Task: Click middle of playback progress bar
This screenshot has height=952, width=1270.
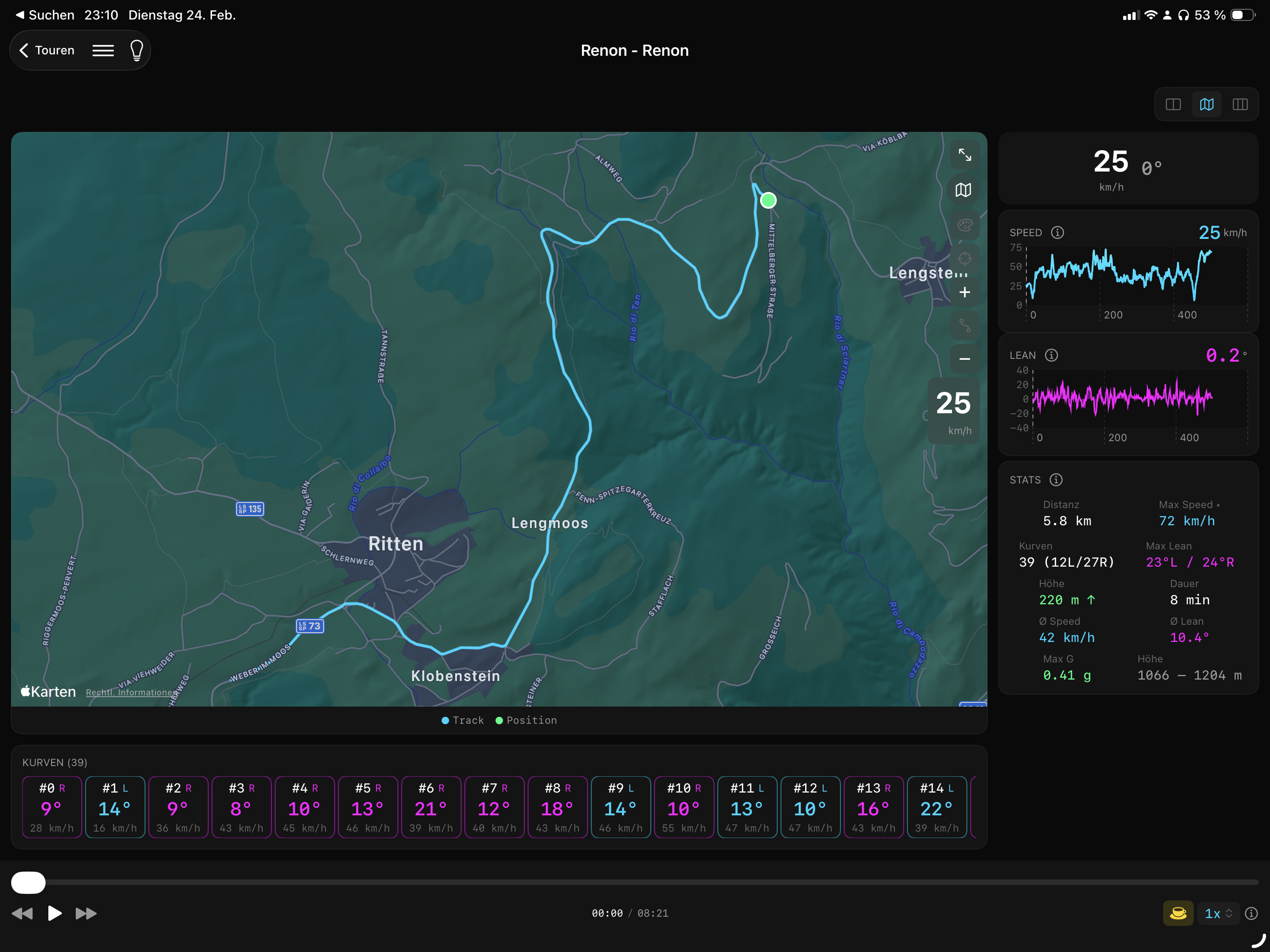Action: 635,883
